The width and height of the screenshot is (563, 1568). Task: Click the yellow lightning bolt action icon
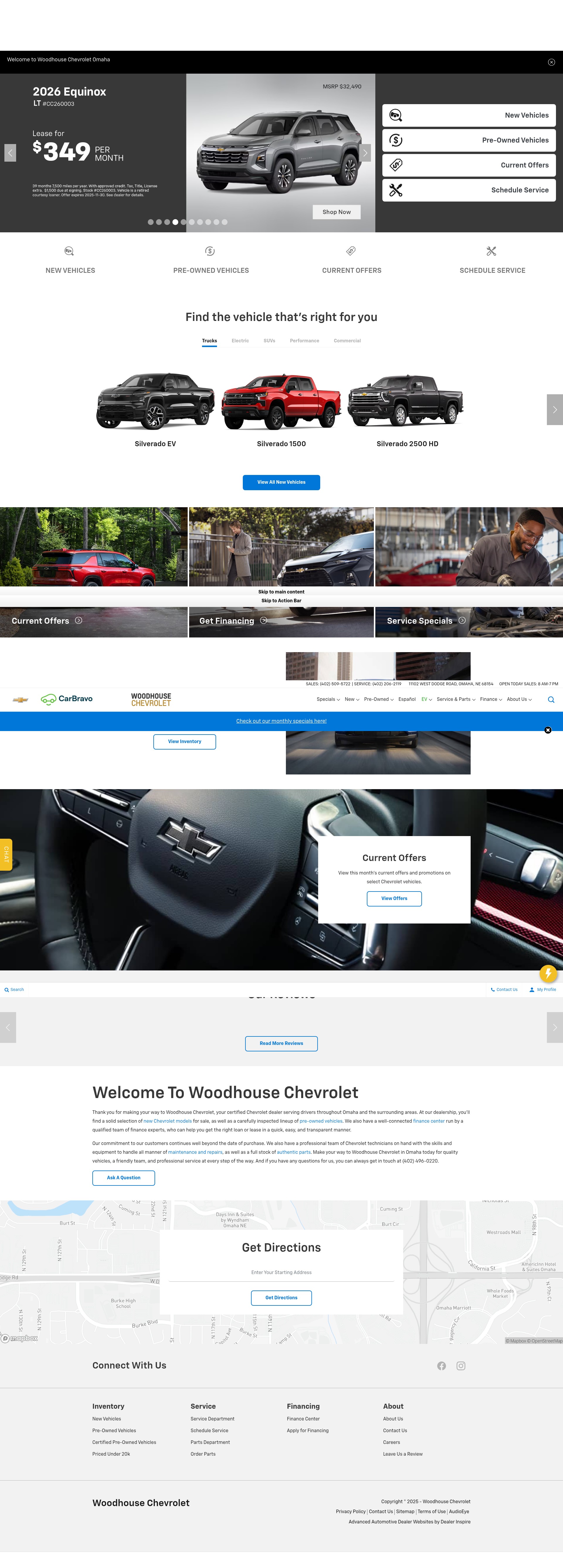[548, 973]
